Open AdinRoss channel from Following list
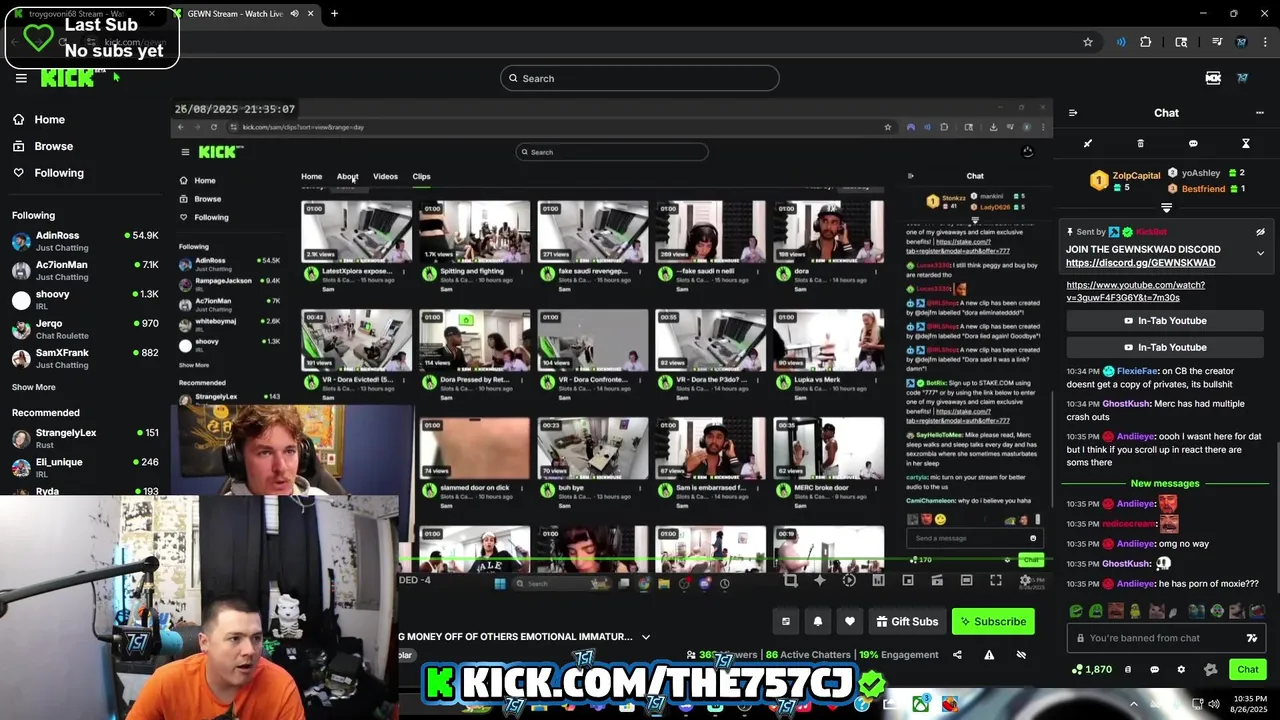Image resolution: width=1280 pixels, height=720 pixels. (x=85, y=241)
